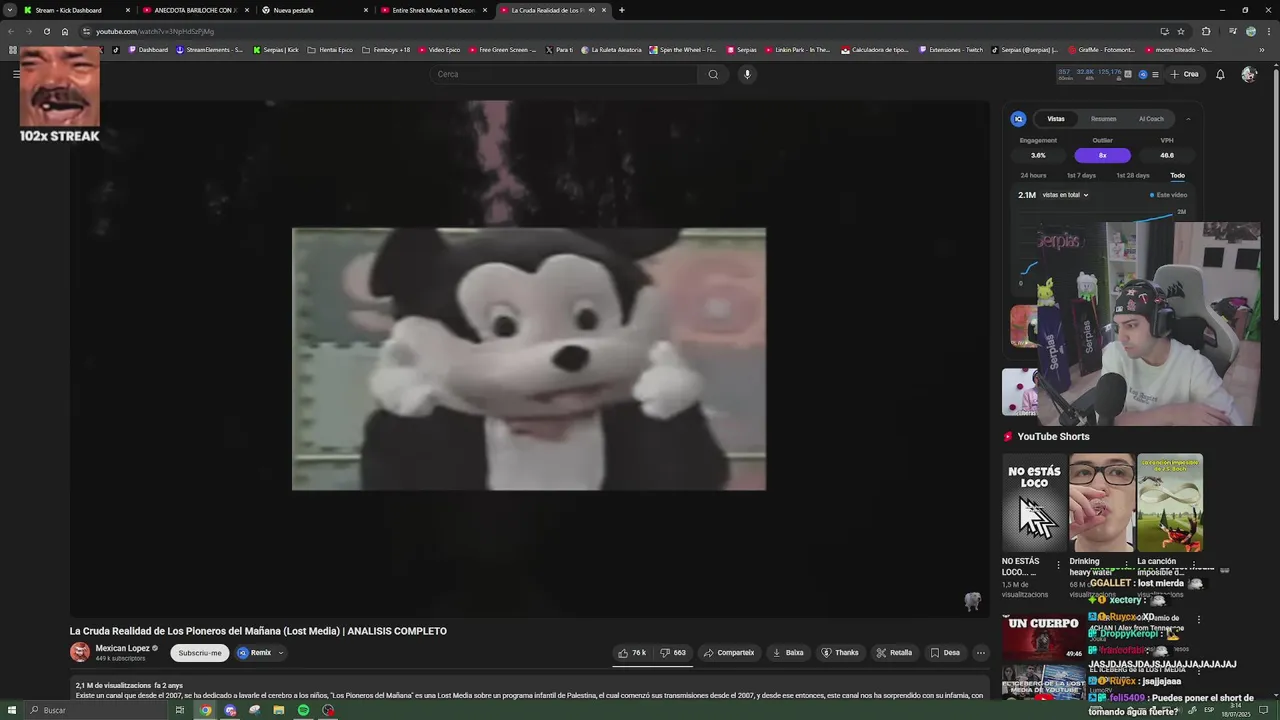This screenshot has width=1280, height=720.
Task: Click the video player to pause
Action: pyautogui.click(x=529, y=359)
